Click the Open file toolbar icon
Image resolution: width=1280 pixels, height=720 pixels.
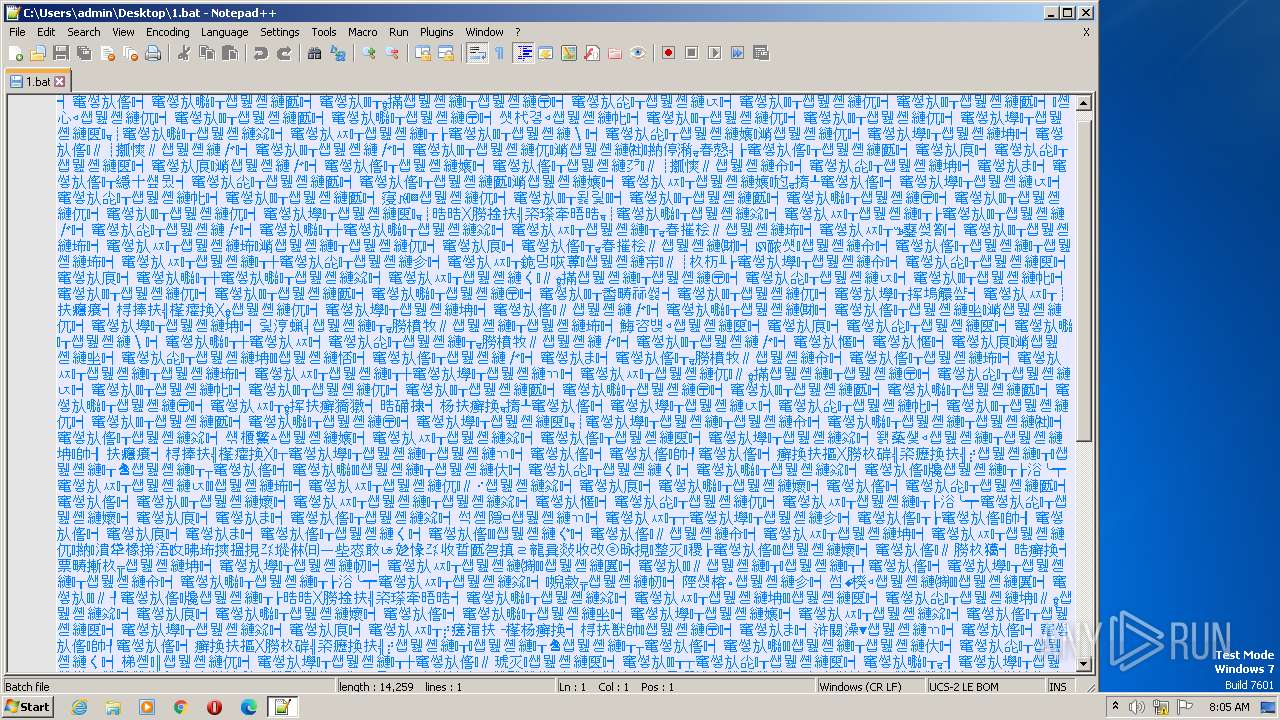[38, 53]
